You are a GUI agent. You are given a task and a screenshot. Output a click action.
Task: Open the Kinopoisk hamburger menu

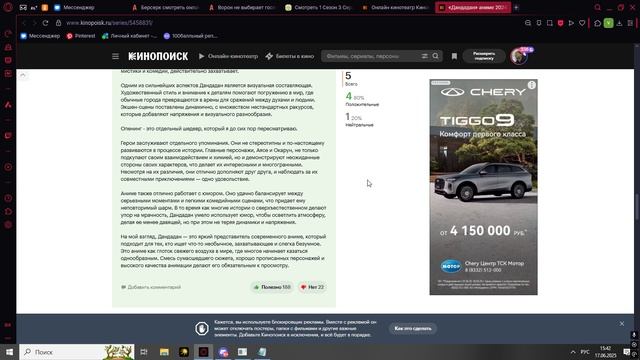tap(116, 56)
